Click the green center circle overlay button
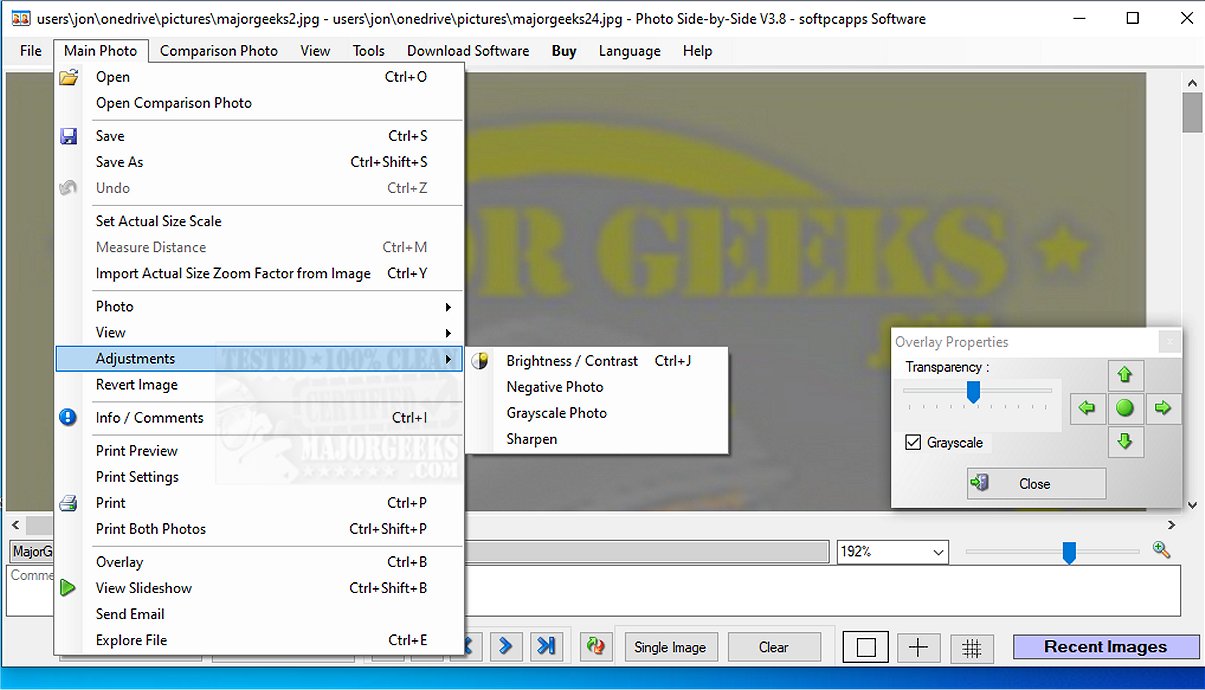 tap(1125, 408)
